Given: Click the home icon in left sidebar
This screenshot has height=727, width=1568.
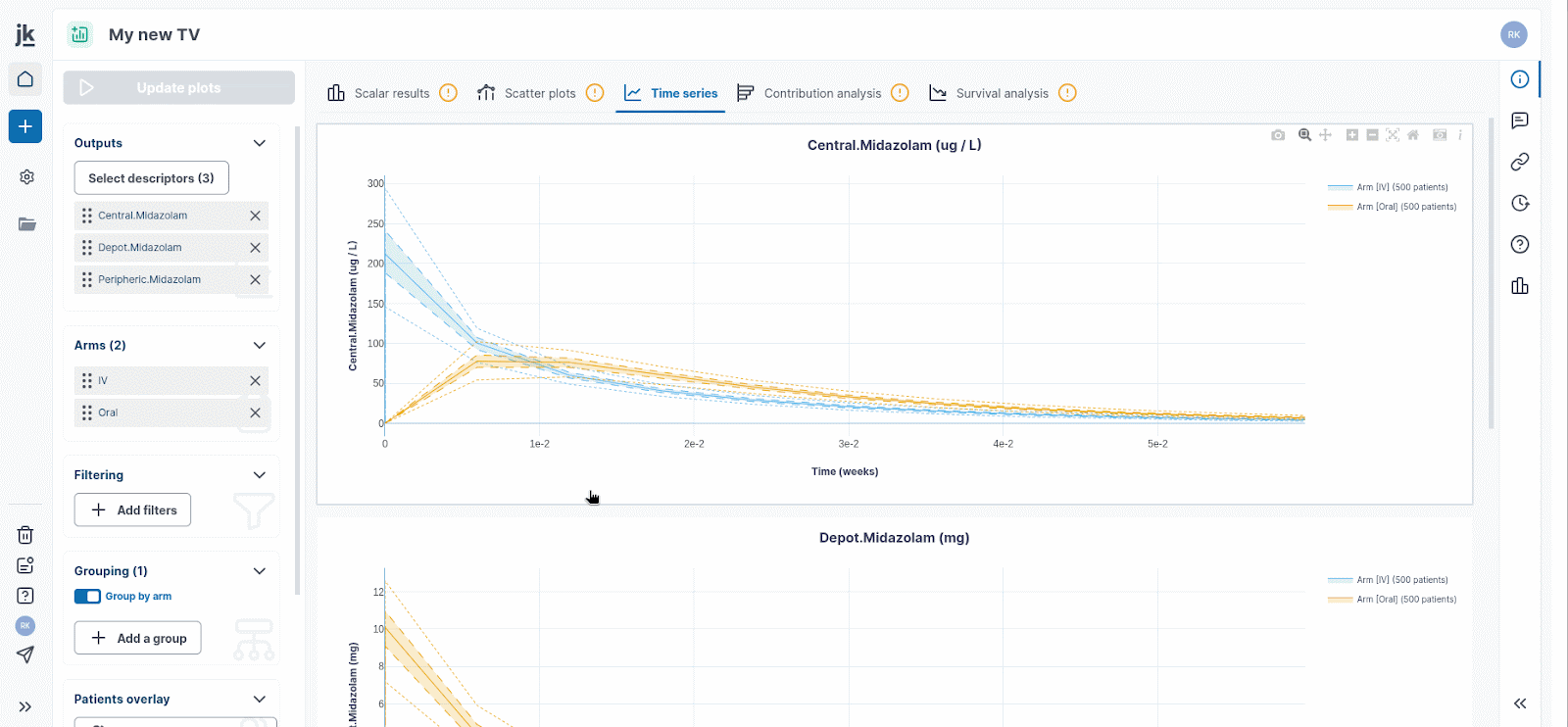Looking at the screenshot, I should [x=25, y=79].
